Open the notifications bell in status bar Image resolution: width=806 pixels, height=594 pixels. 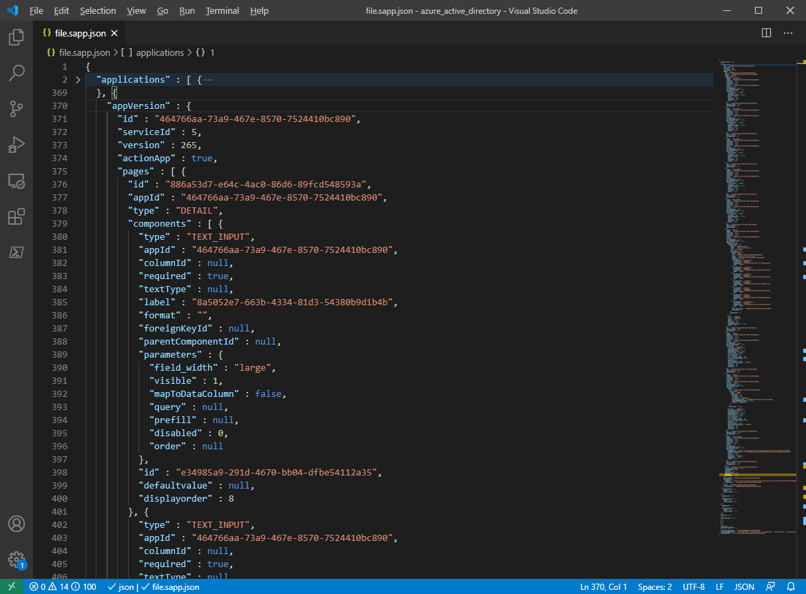point(791,587)
